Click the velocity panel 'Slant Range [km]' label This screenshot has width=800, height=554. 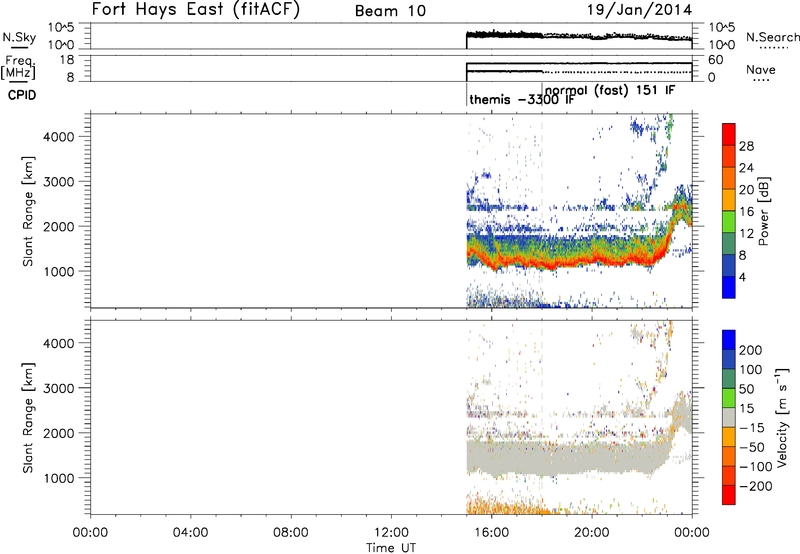pyautogui.click(x=28, y=418)
